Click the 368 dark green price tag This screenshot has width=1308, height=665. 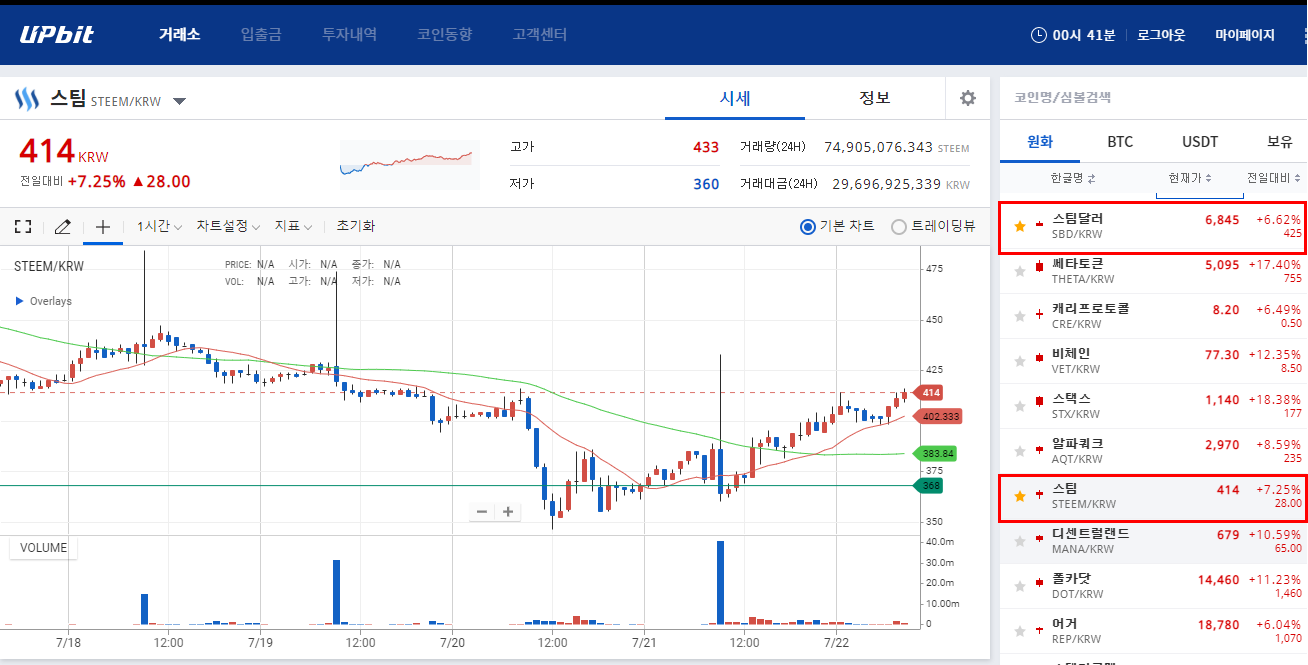pyautogui.click(x=930, y=486)
